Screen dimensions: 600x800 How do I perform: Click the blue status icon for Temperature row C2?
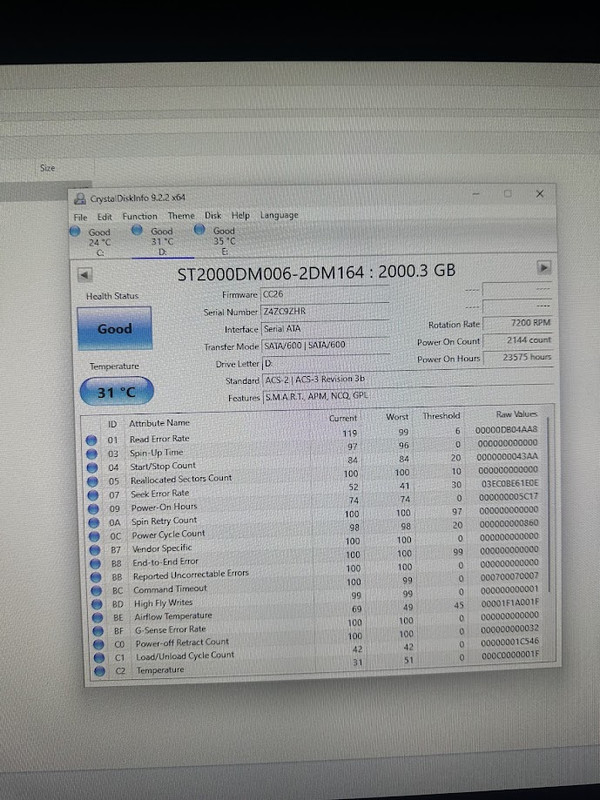tap(99, 671)
